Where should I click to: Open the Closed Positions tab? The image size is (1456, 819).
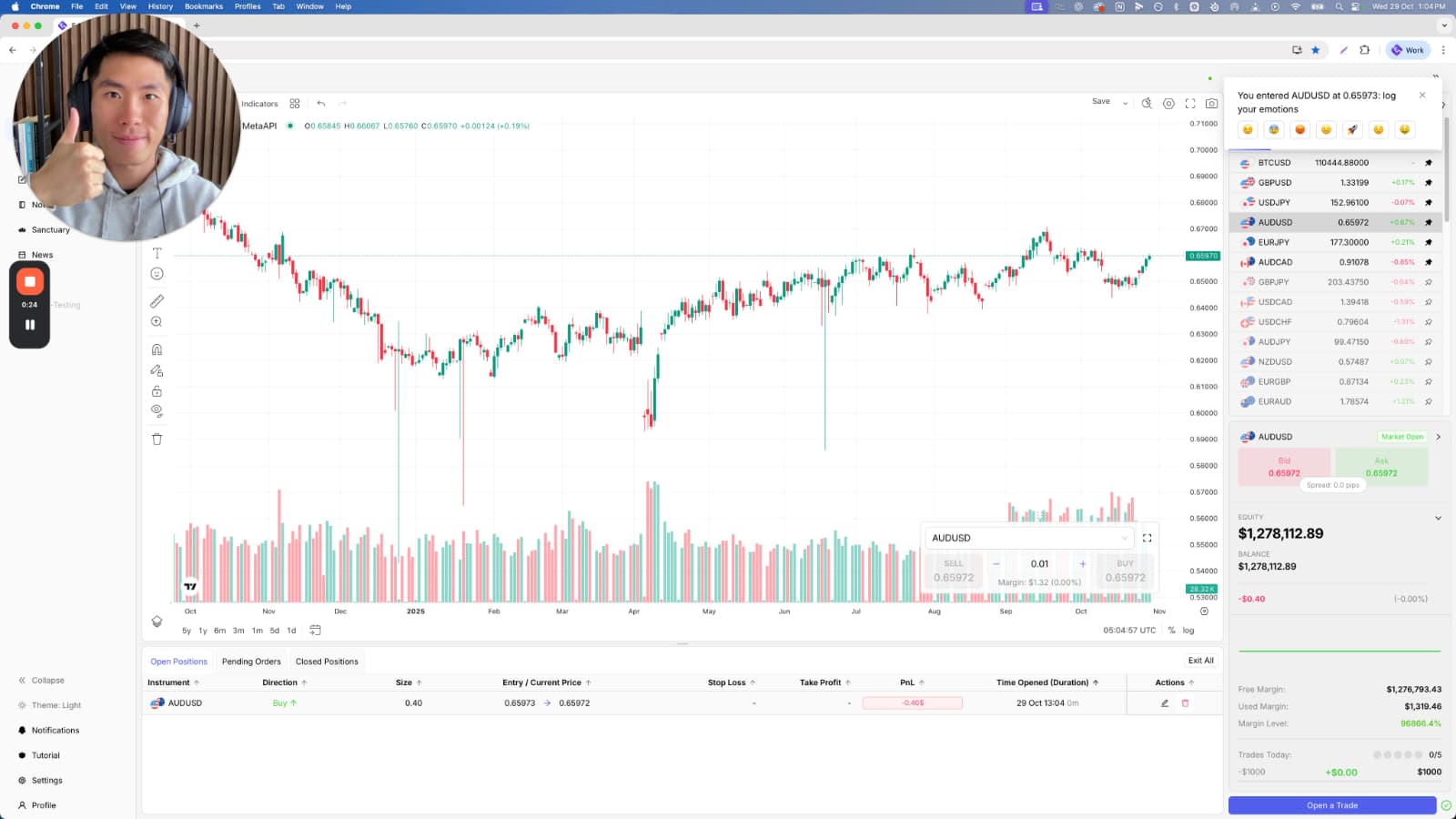click(x=327, y=662)
